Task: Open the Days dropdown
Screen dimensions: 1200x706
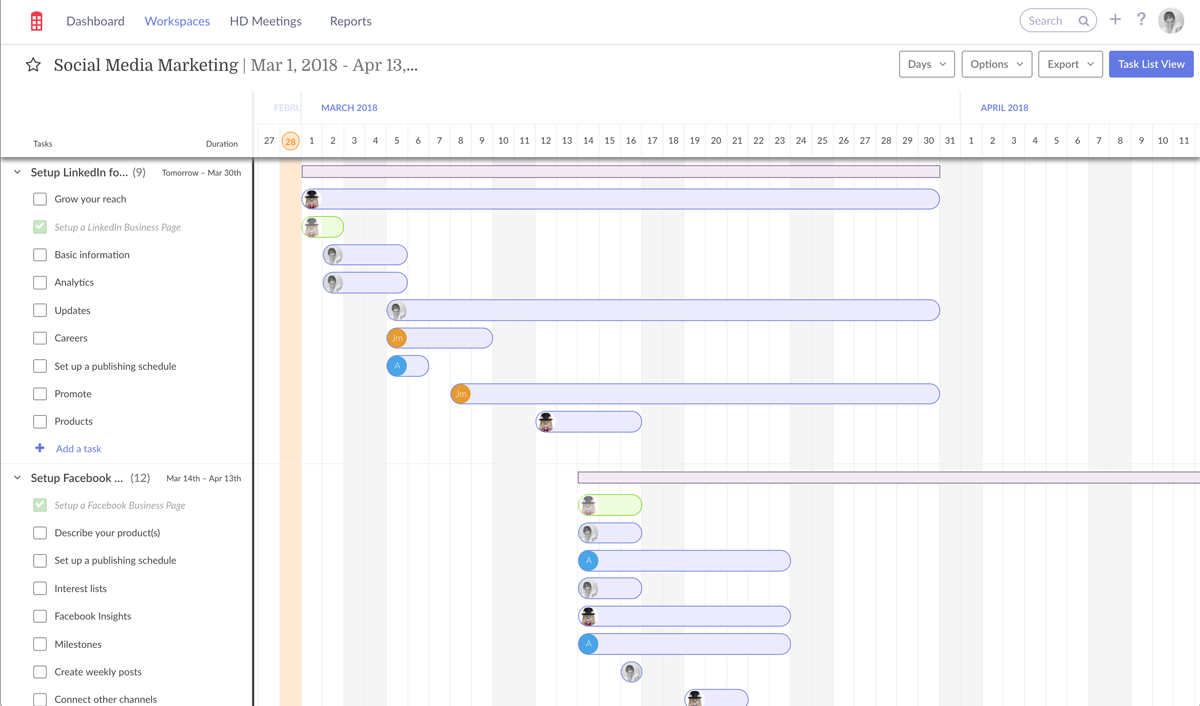Action: coord(926,63)
